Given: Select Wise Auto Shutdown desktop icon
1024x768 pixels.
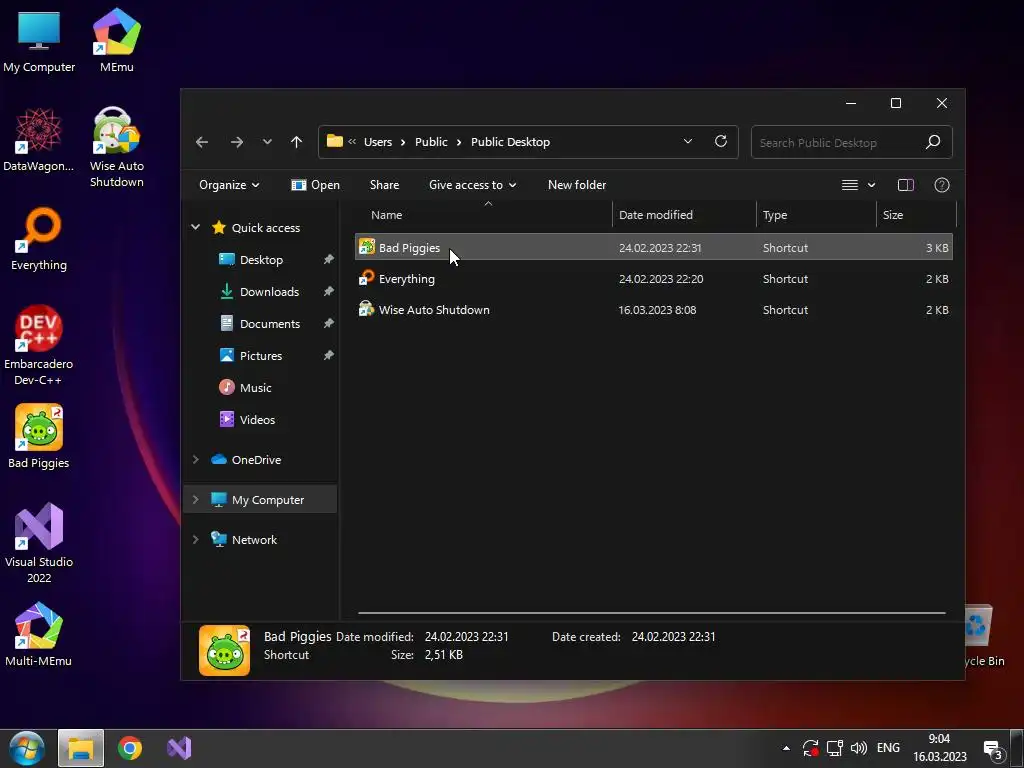Looking at the screenshot, I should point(116,148).
